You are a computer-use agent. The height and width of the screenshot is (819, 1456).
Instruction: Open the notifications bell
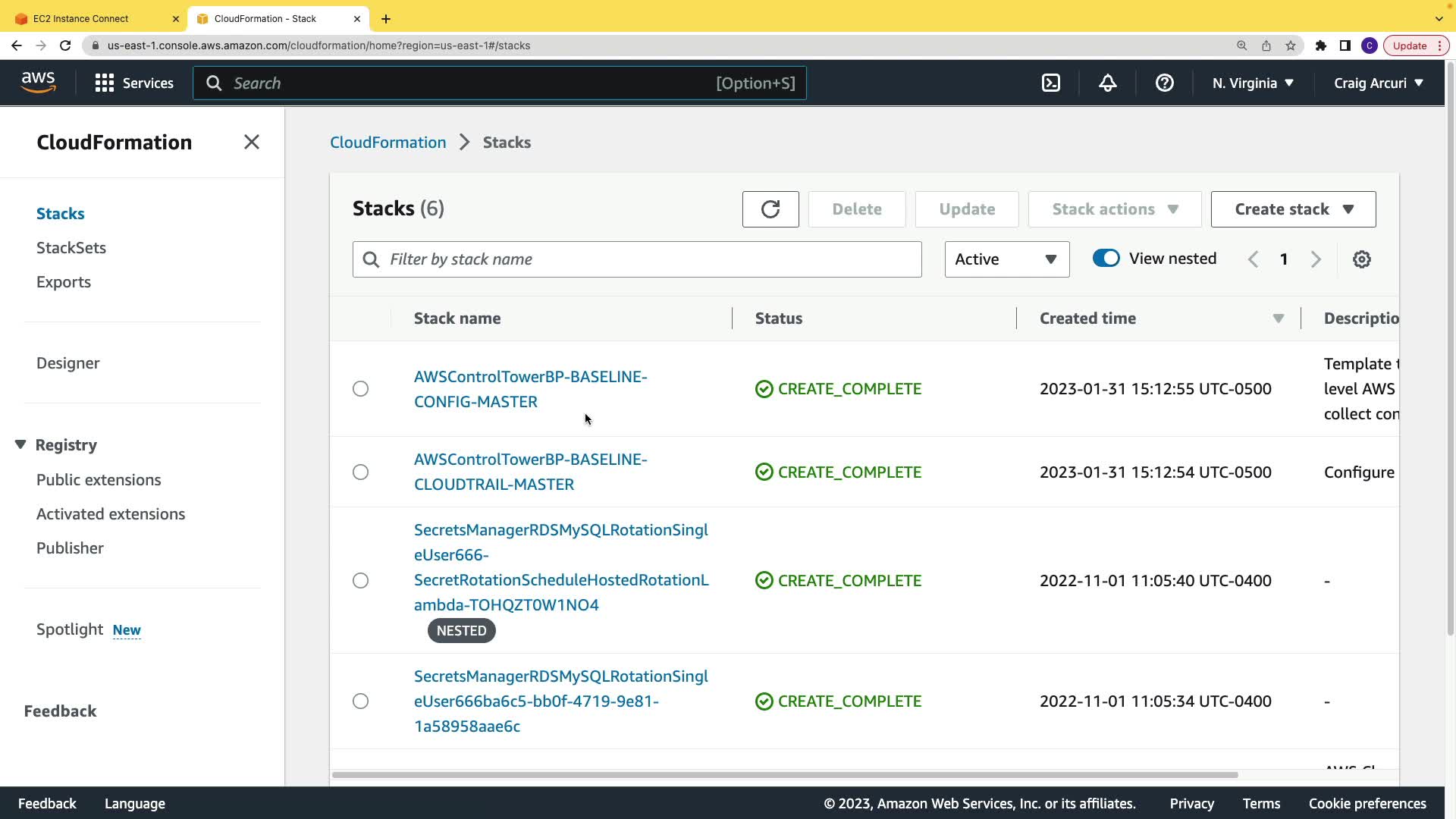click(x=1108, y=83)
